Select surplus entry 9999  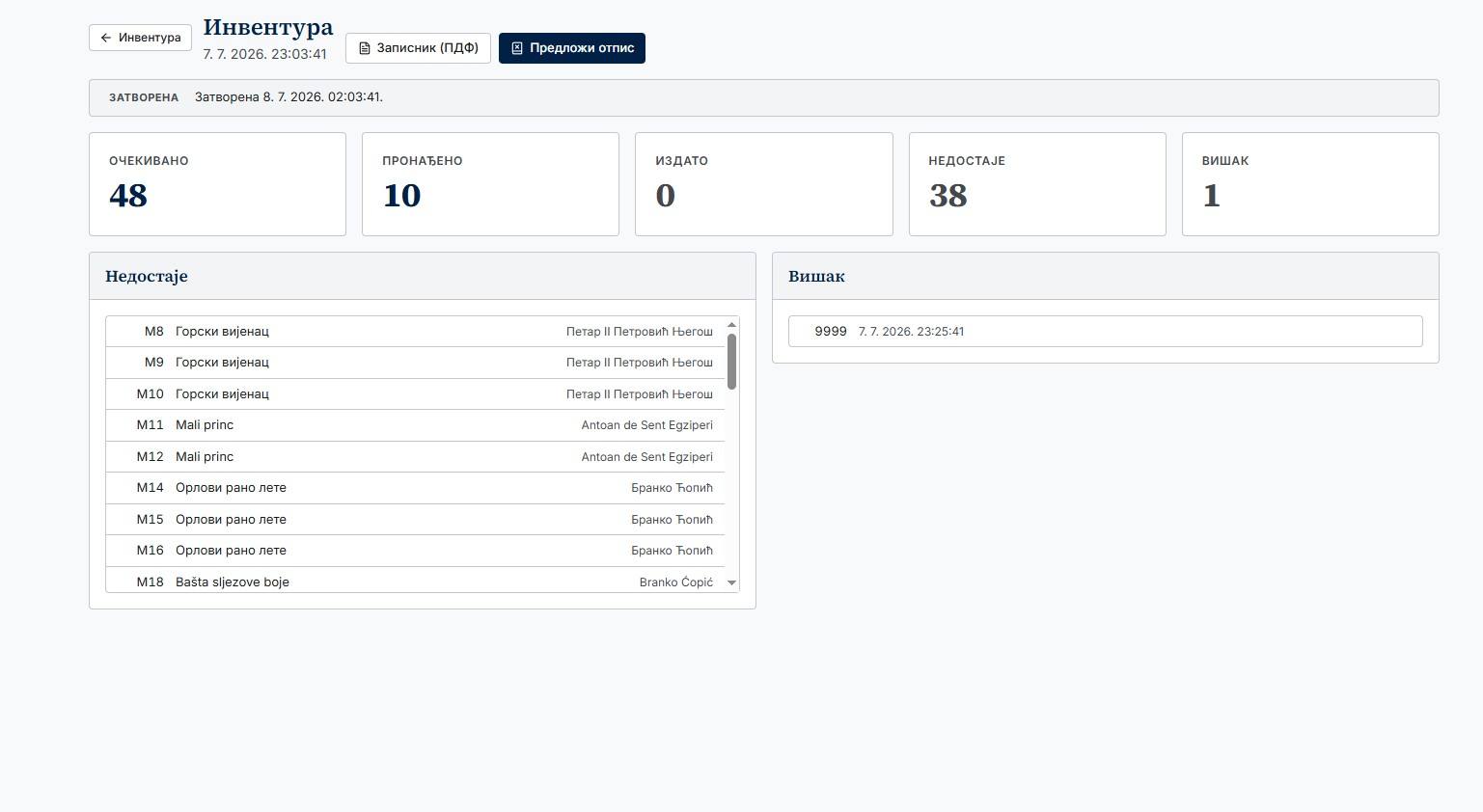pyautogui.click(x=1105, y=331)
